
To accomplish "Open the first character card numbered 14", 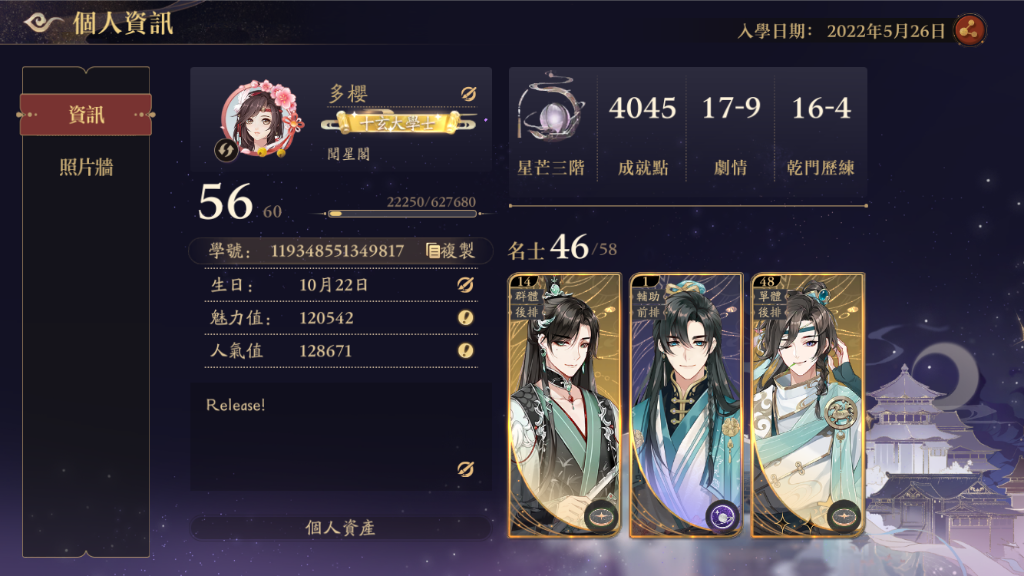I will [564, 405].
